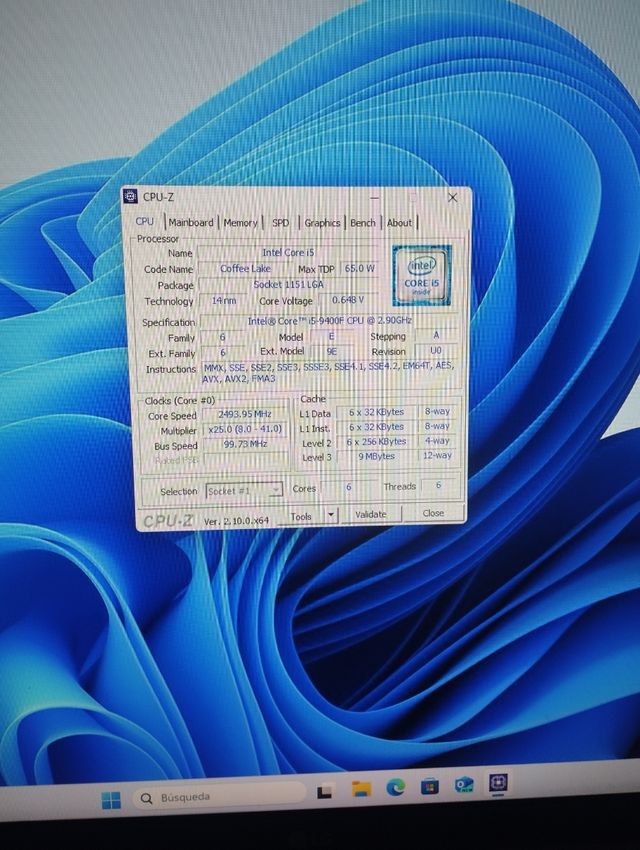Image resolution: width=640 pixels, height=850 pixels.
Task: Open the Socket #1 selection dropdown
Action: pyautogui.click(x=244, y=491)
